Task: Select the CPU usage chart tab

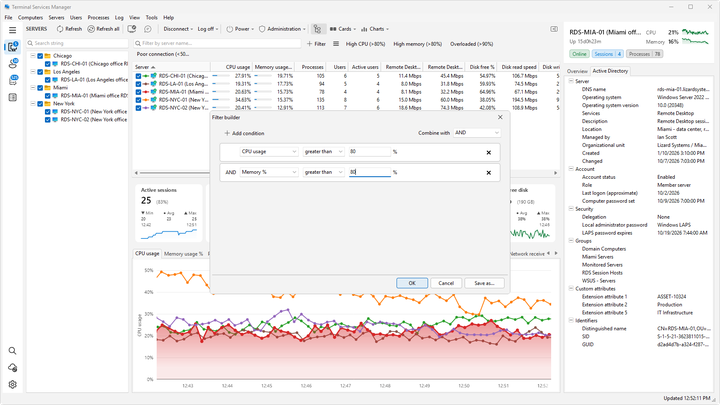Action: pos(147,253)
